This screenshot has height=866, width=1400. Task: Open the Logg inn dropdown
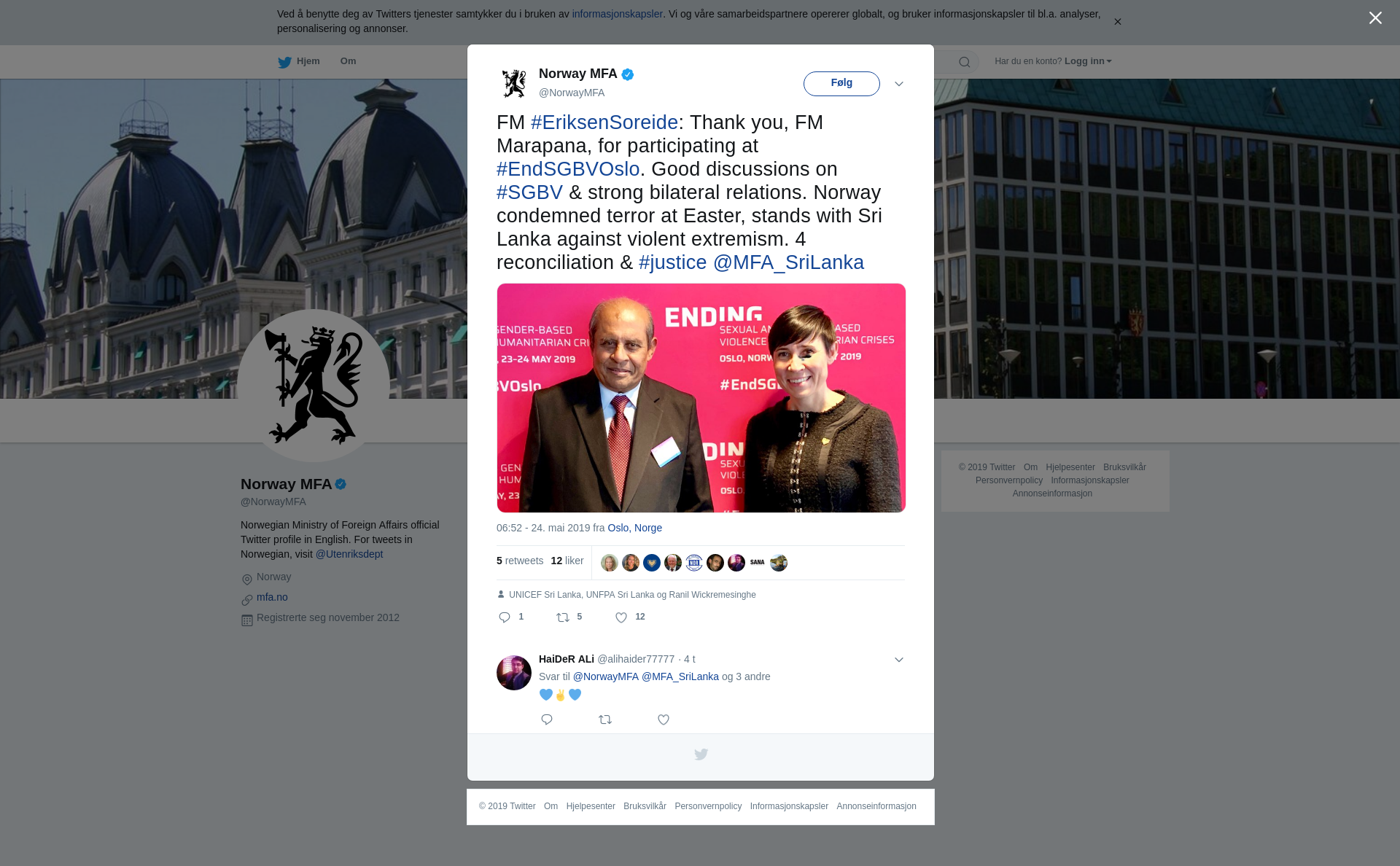(x=1088, y=61)
